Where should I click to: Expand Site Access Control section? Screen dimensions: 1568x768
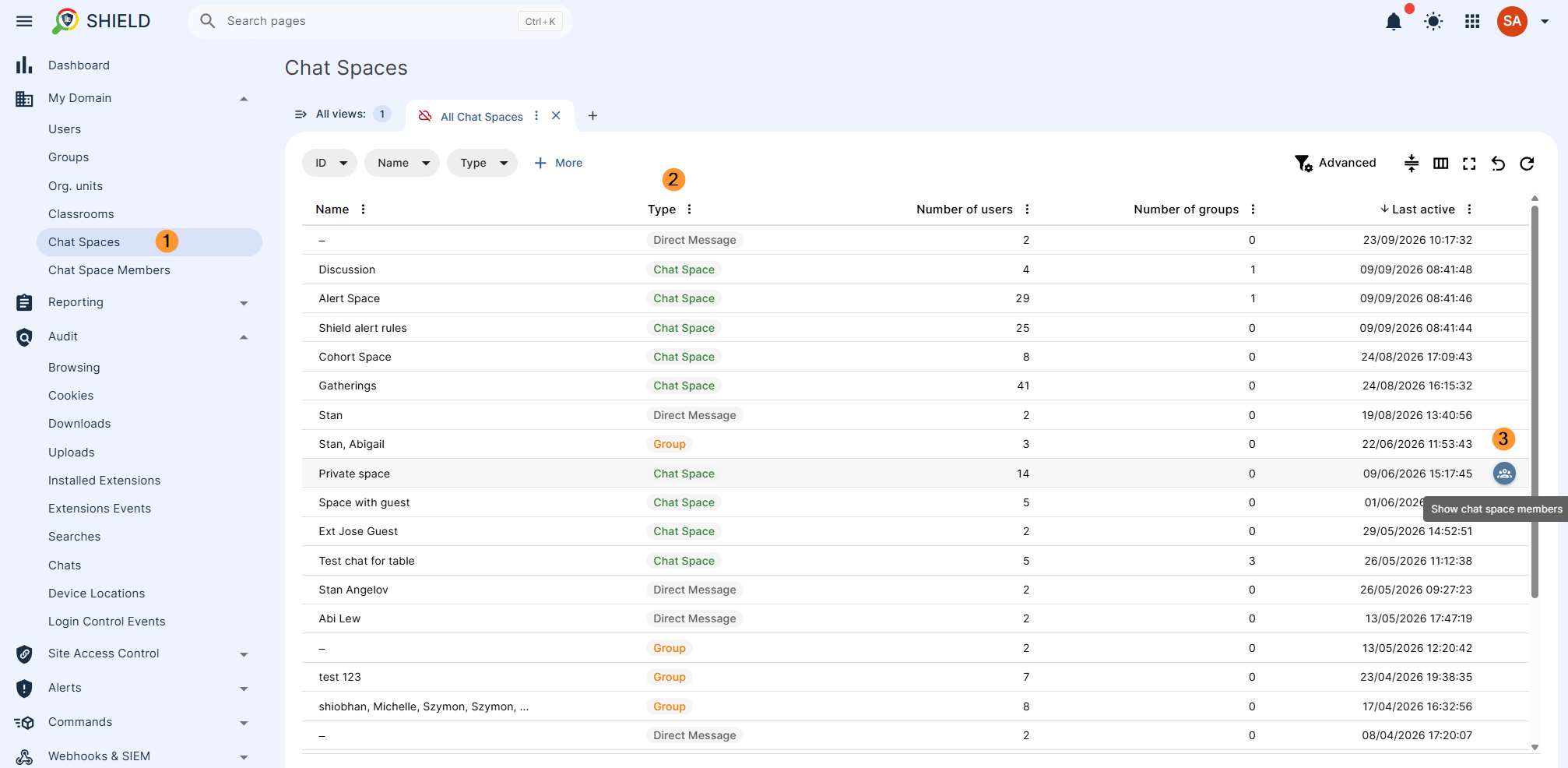pos(244,654)
